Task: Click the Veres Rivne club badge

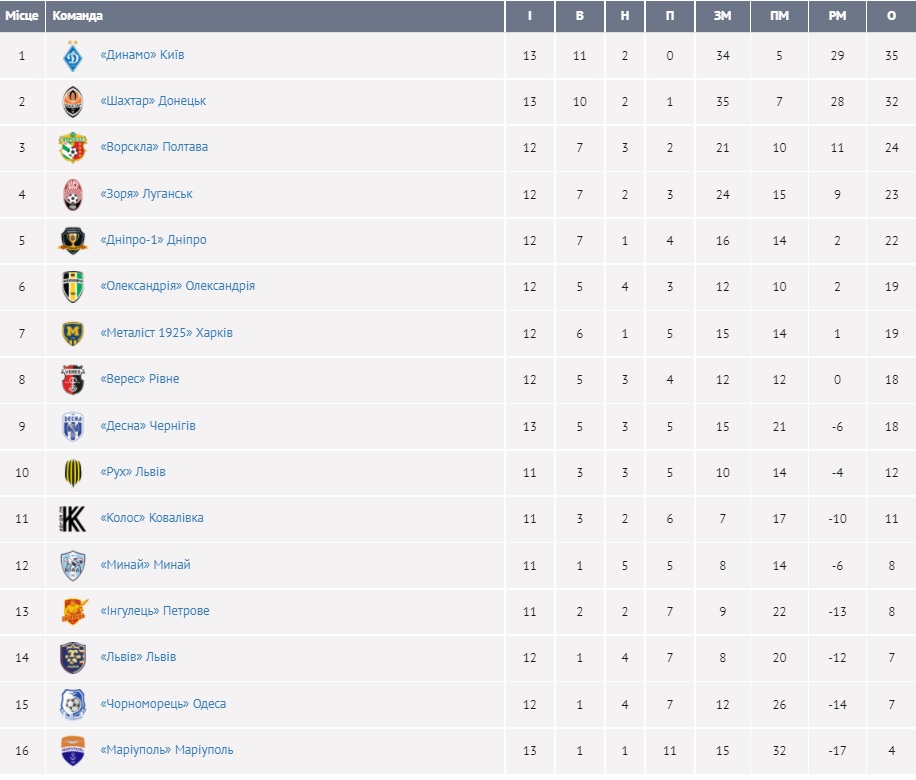Action: pyautogui.click(x=73, y=379)
